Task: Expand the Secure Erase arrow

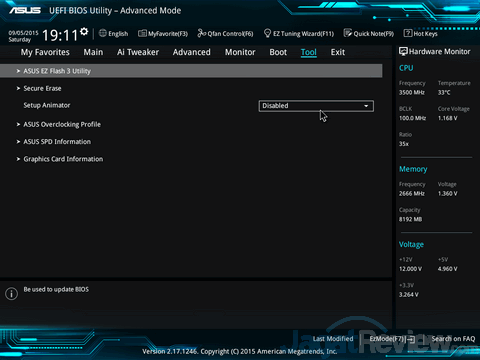Action: (x=18, y=88)
